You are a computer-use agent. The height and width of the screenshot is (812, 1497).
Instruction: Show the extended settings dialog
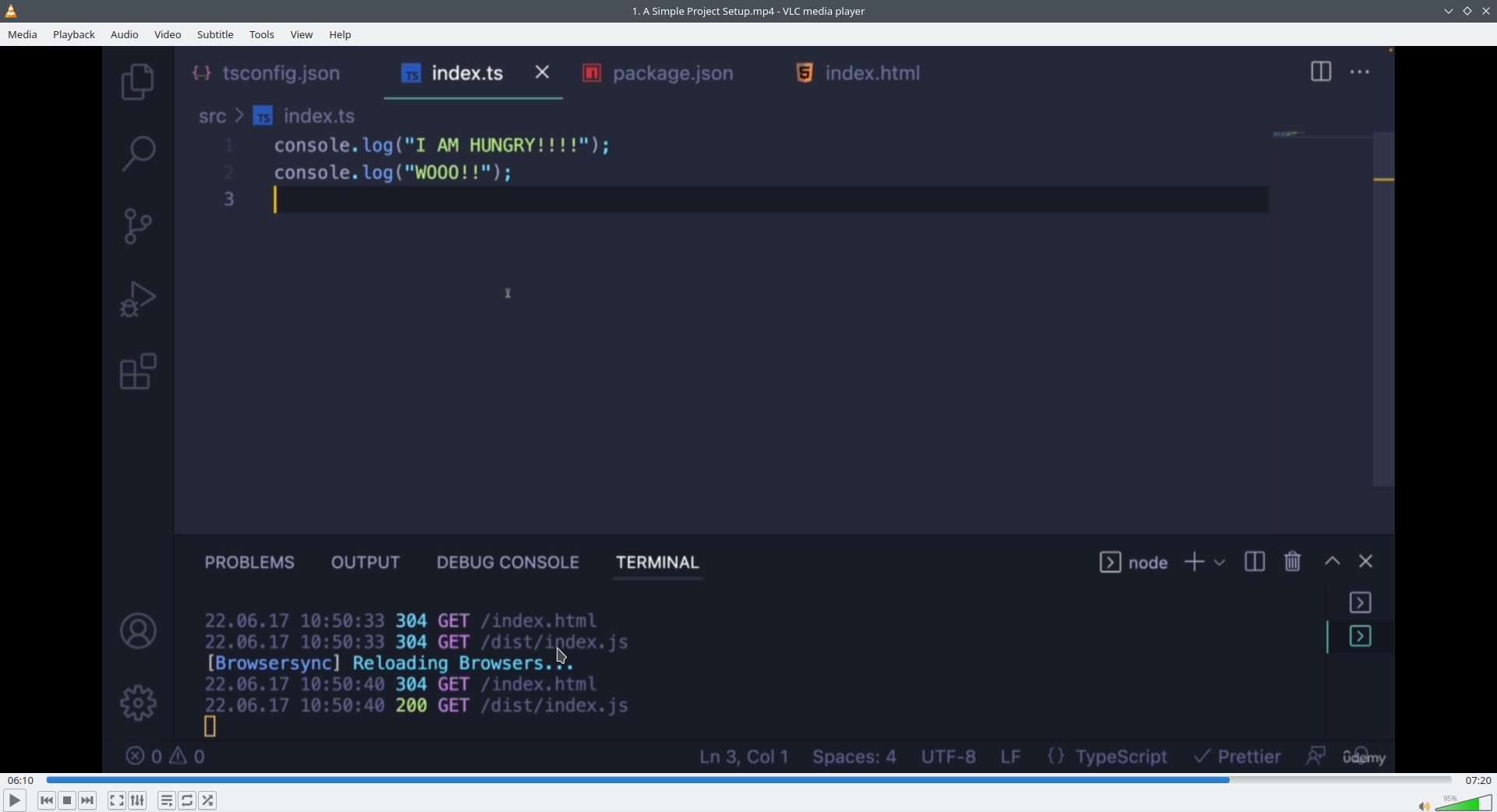click(138, 800)
